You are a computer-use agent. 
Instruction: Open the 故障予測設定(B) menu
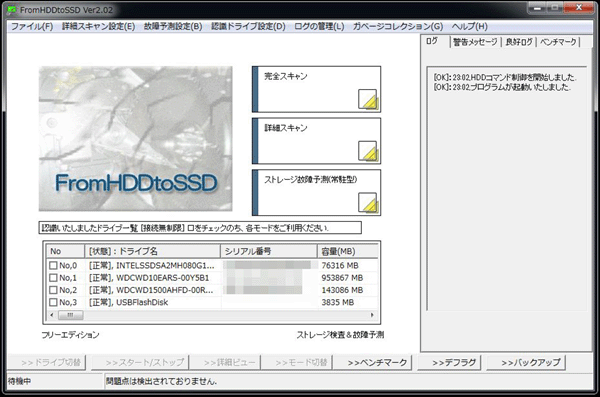coord(173,26)
